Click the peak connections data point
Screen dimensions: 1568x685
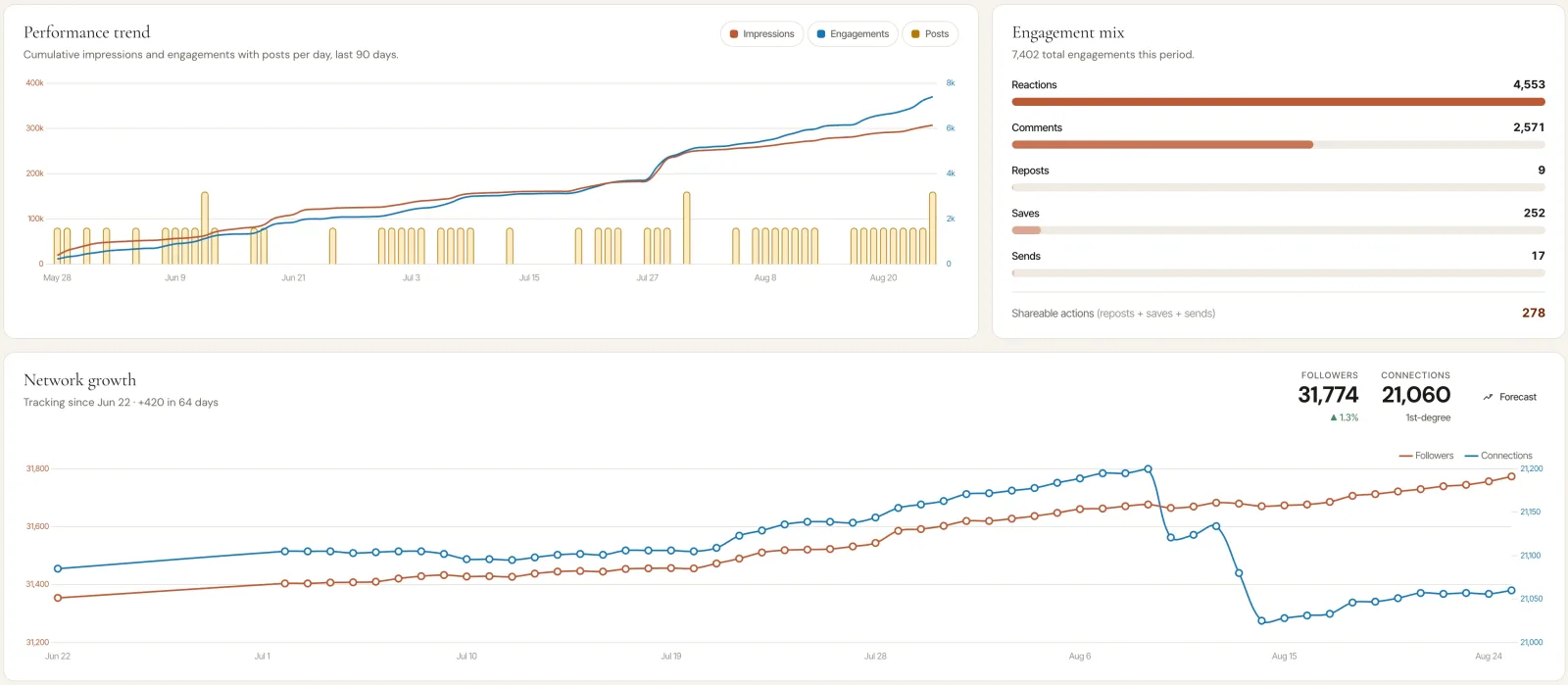[x=1148, y=469]
